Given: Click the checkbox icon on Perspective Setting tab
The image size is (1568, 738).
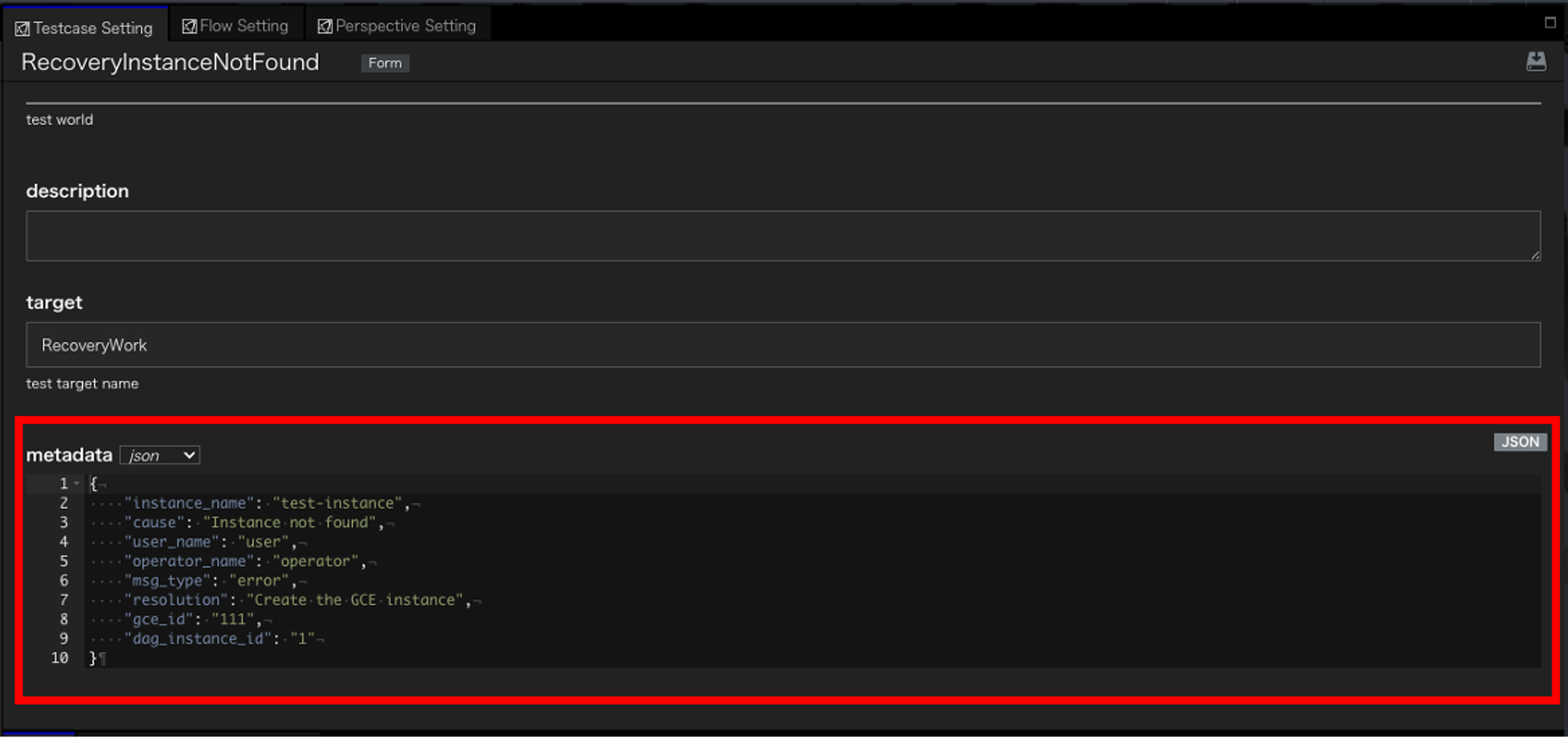Looking at the screenshot, I should point(325,27).
